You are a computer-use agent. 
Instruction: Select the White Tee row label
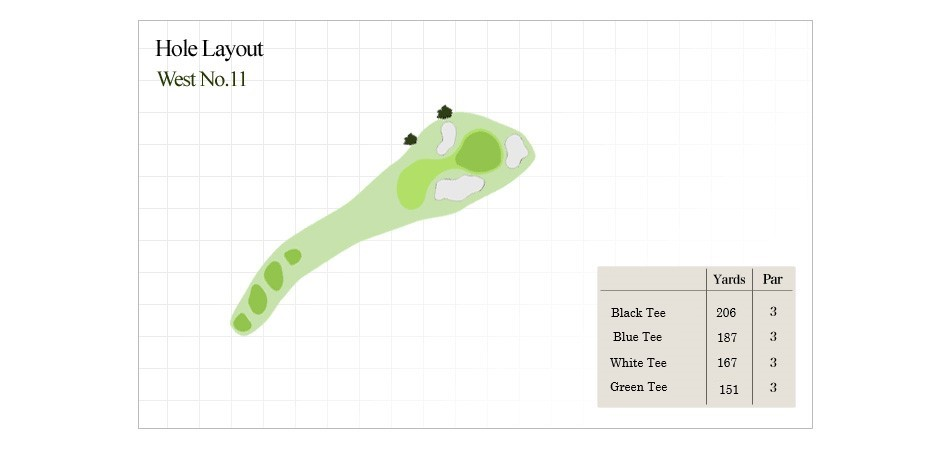pyautogui.click(x=638, y=362)
